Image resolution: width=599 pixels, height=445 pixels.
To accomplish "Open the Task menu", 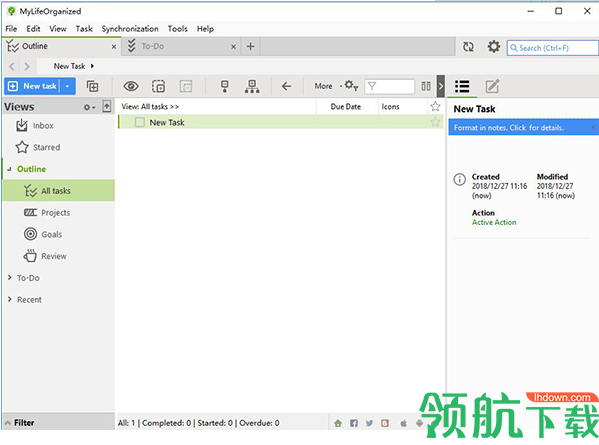I will pos(84,29).
